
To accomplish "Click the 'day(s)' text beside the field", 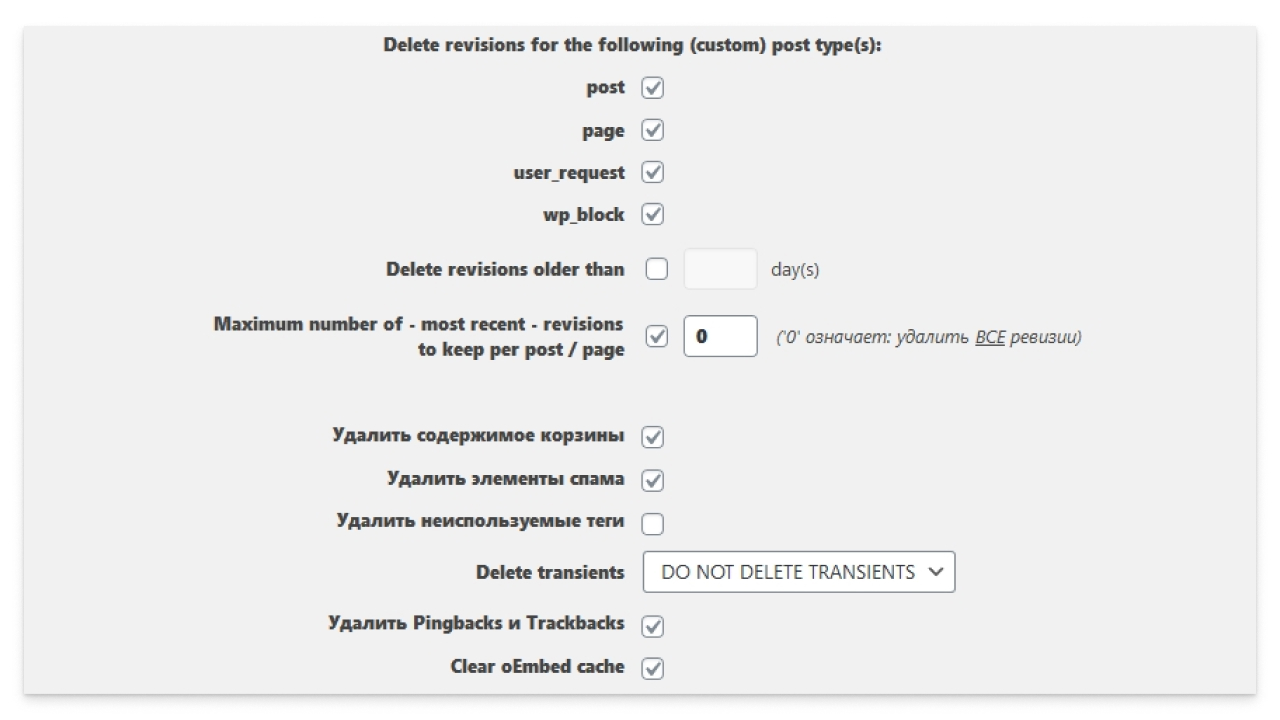I will click(x=794, y=270).
